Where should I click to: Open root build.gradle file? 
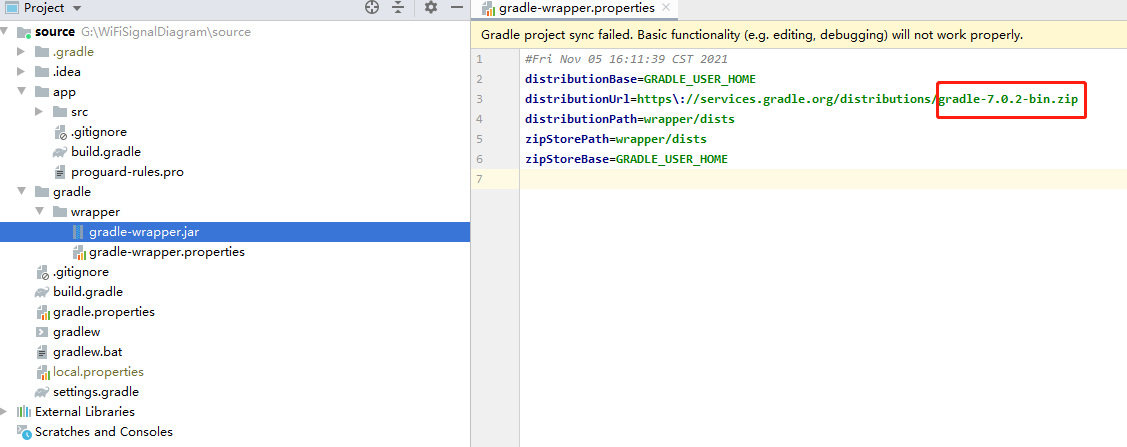click(88, 292)
